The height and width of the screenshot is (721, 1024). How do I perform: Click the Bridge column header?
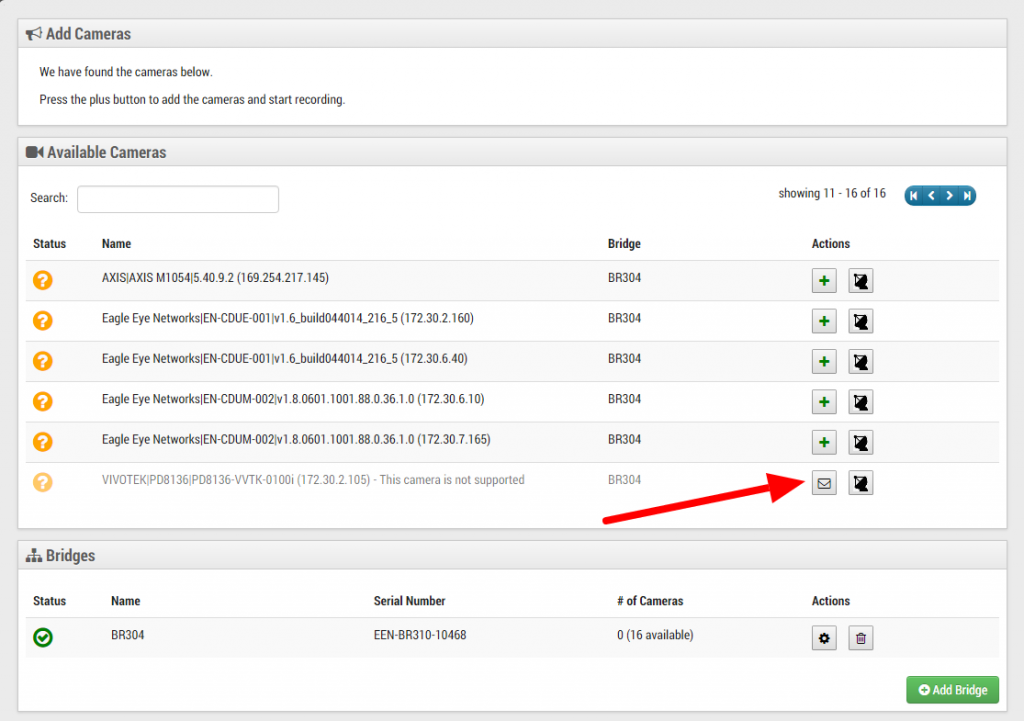click(x=624, y=244)
